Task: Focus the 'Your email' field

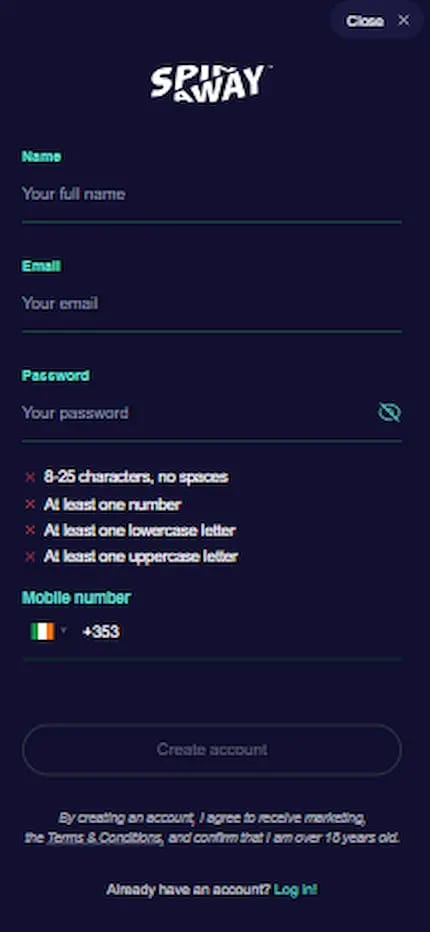Action: [x=212, y=304]
